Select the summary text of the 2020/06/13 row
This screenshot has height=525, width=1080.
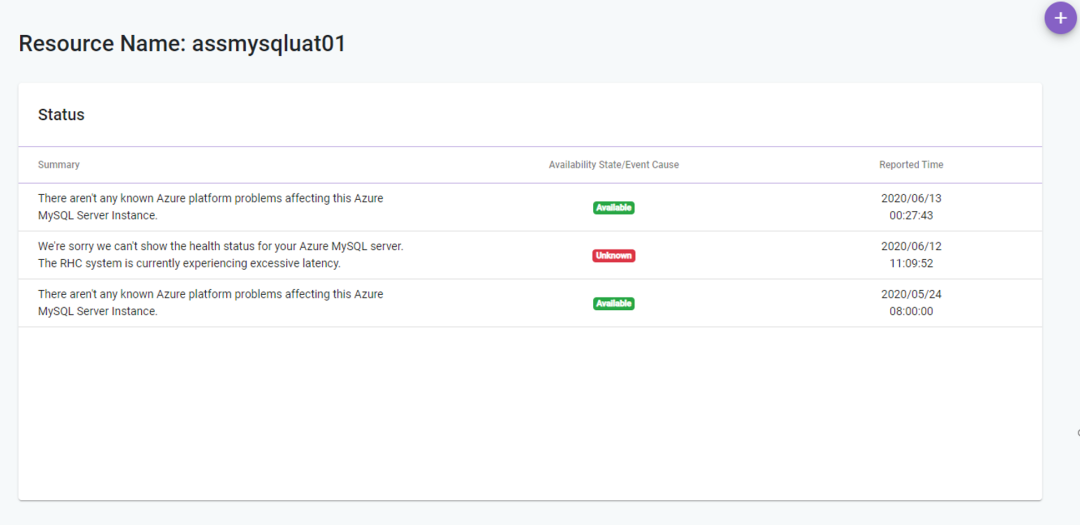[210, 207]
